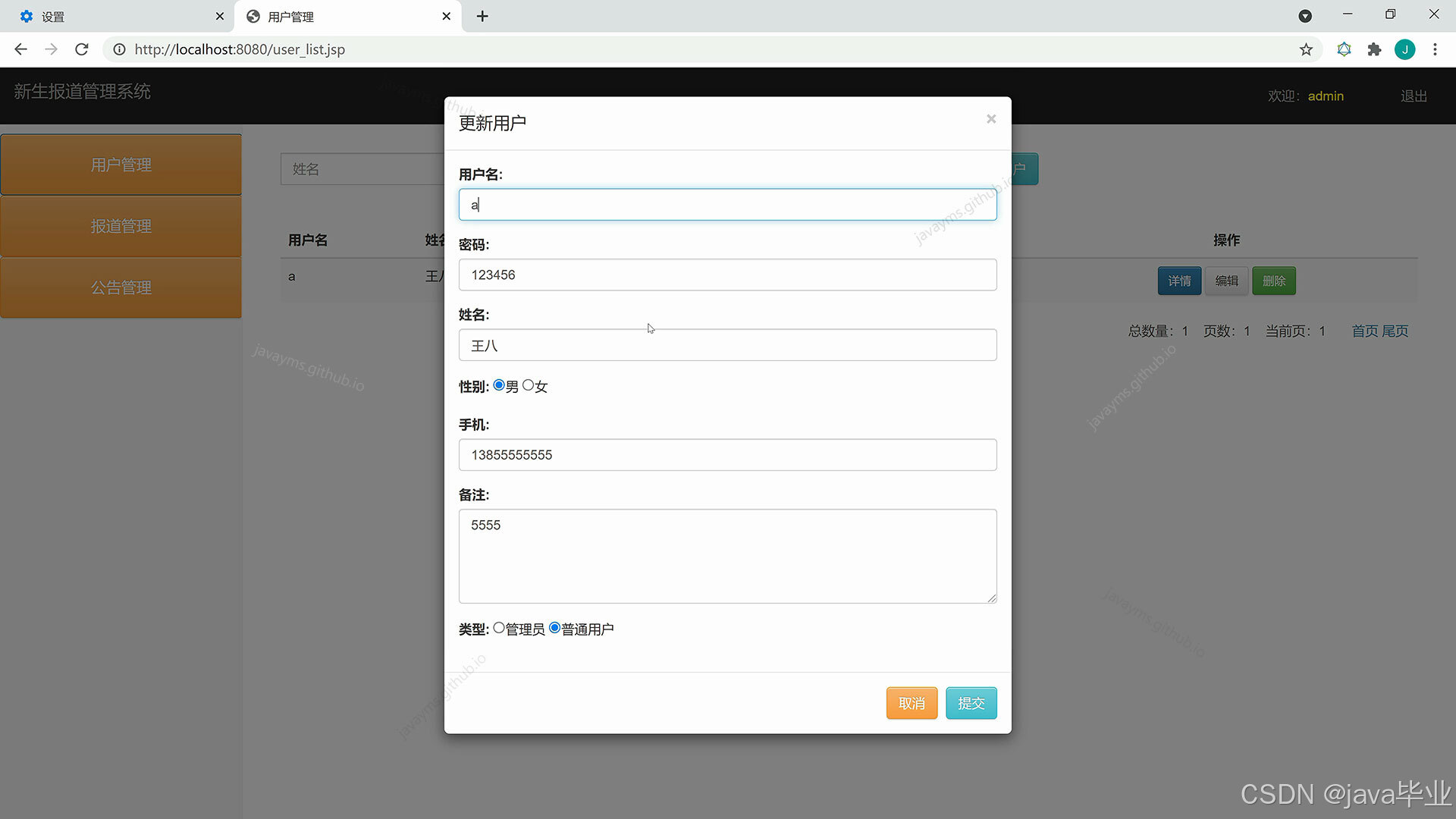This screenshot has width=1456, height=819.
Task: Close the 用户管理 browser tab
Action: [x=446, y=16]
